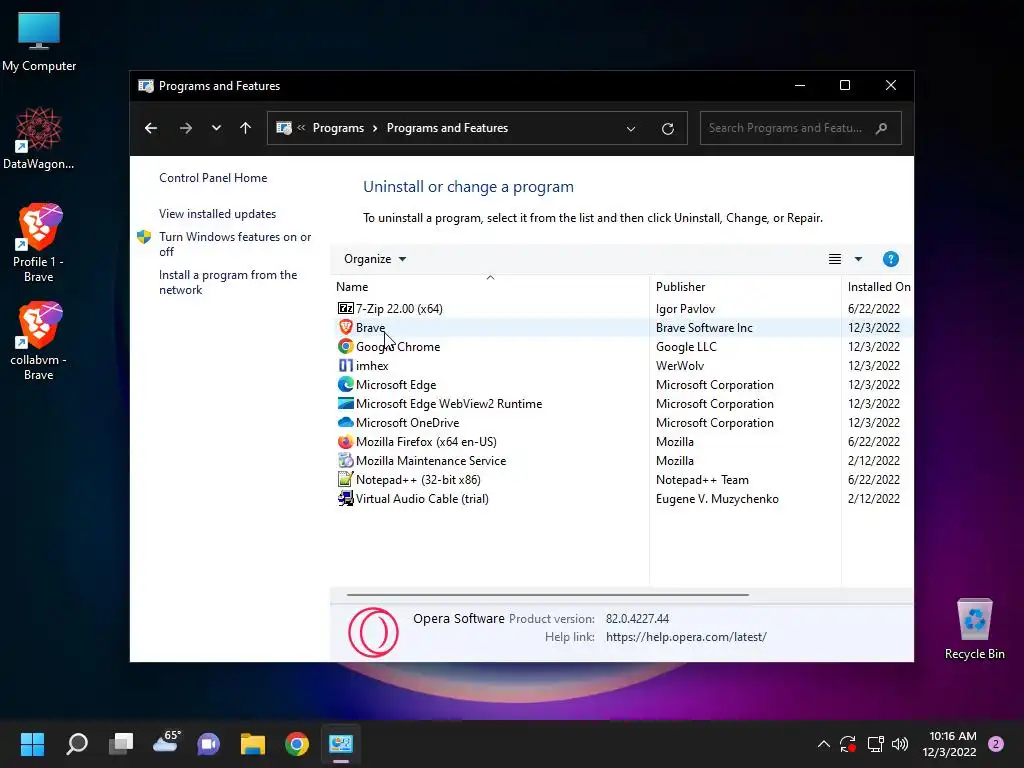Select Eugene V. Muzychenko publisher cell
1024x768 pixels.
(x=717, y=498)
